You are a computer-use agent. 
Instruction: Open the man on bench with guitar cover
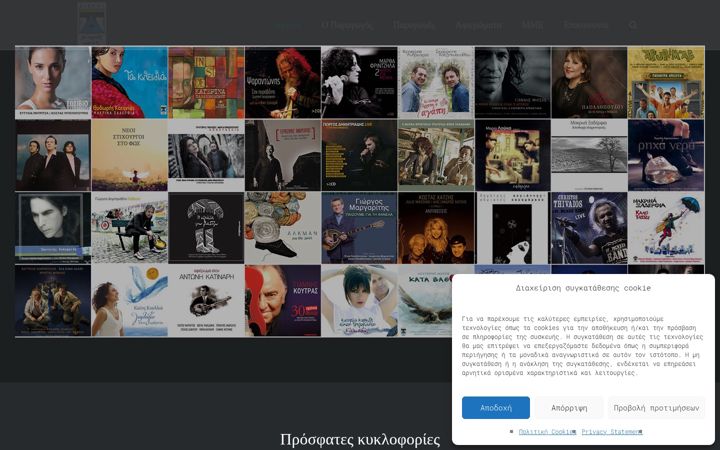point(129,228)
